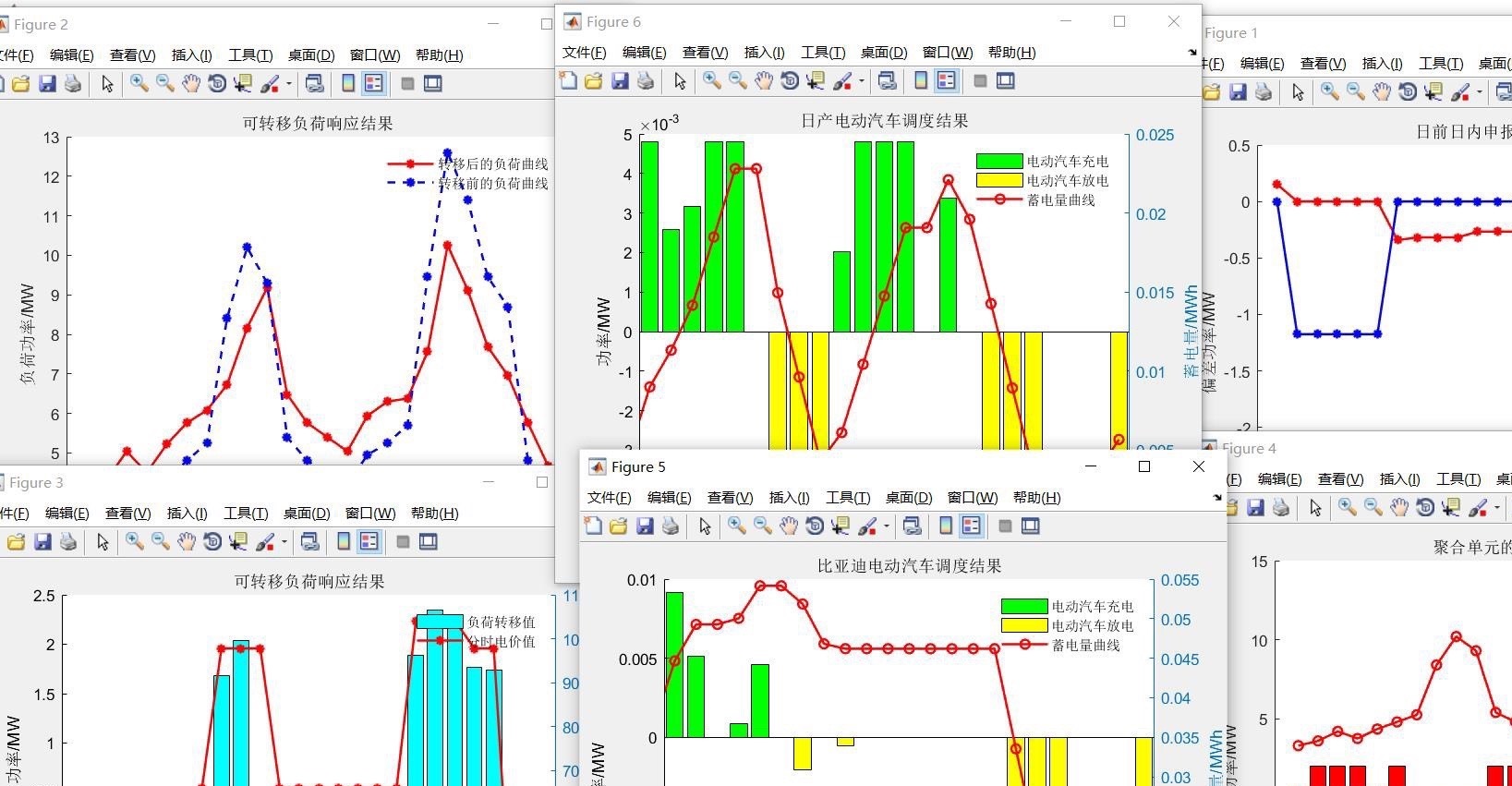Viewport: 1512px width, 786px height.
Task: Click plot title 日产电动汽车调度结果 in Figure 6
Action: pos(884,120)
